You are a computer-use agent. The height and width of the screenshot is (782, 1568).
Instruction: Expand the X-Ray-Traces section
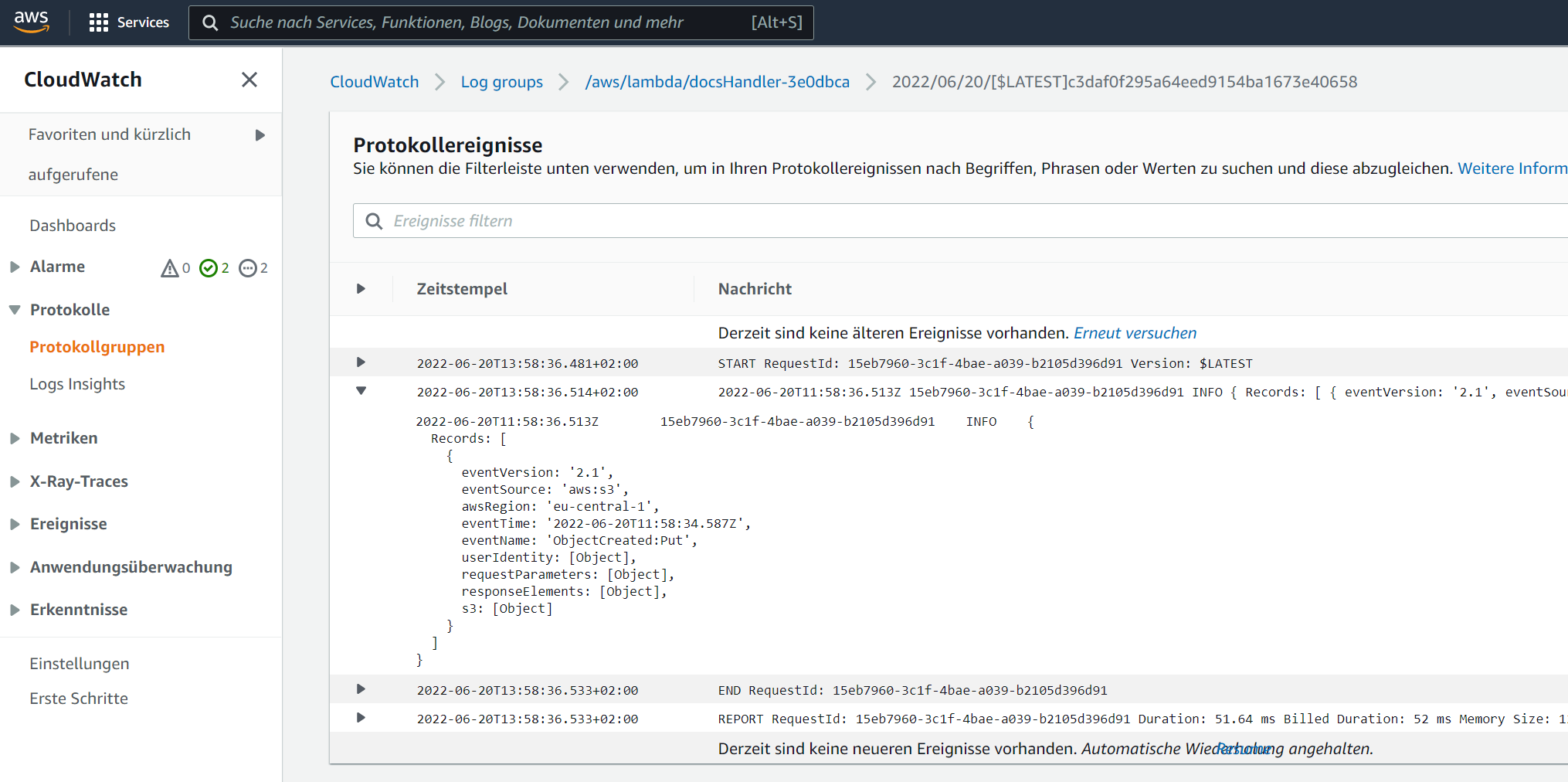pyautogui.click(x=15, y=481)
